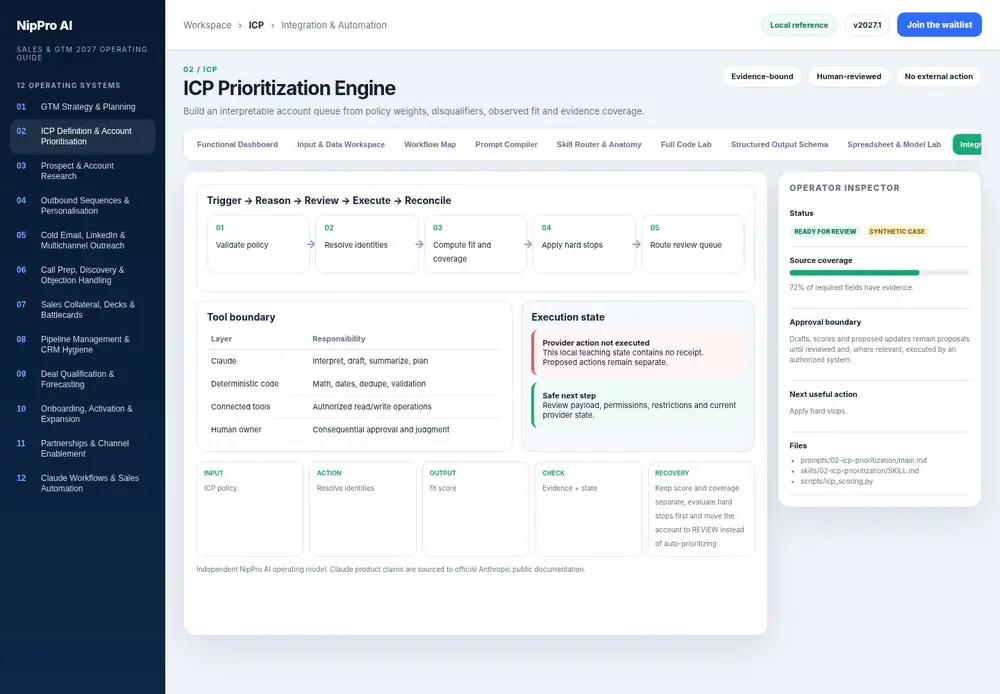
Task: Click the Connected tools table row
Action: pyautogui.click(x=354, y=407)
